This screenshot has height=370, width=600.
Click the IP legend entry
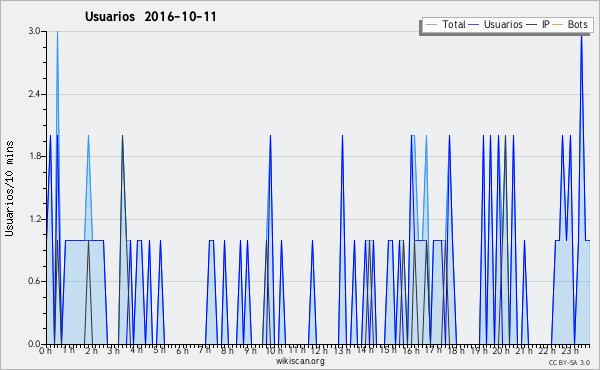click(x=546, y=24)
